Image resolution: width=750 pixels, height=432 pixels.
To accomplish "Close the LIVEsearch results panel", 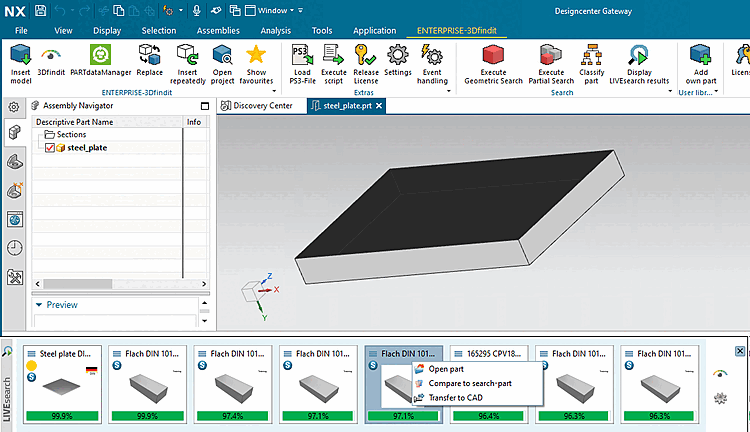I will point(739,351).
